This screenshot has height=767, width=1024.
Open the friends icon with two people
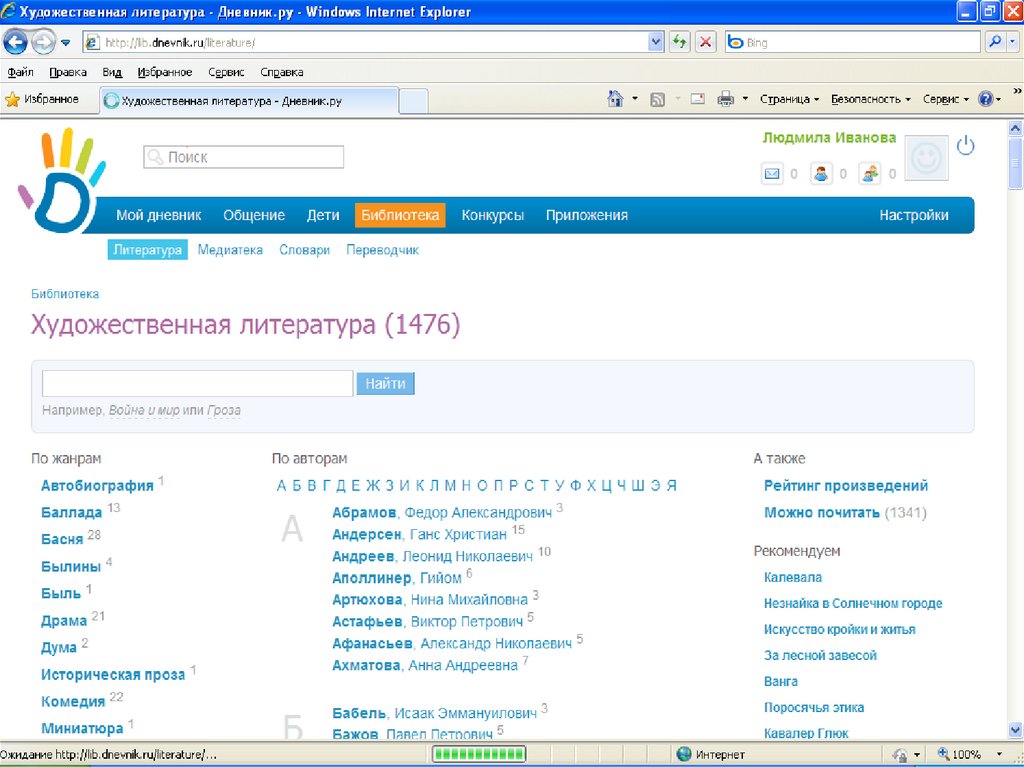click(x=870, y=174)
